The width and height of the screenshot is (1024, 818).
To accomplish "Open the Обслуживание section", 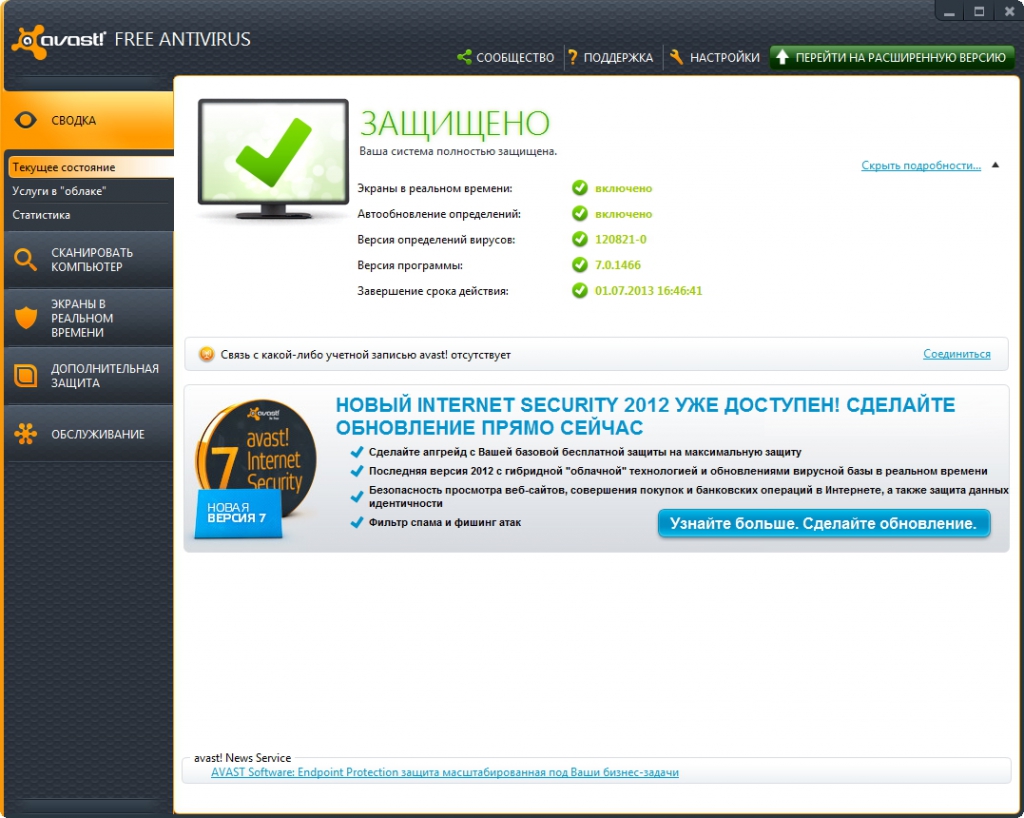I will [88, 434].
